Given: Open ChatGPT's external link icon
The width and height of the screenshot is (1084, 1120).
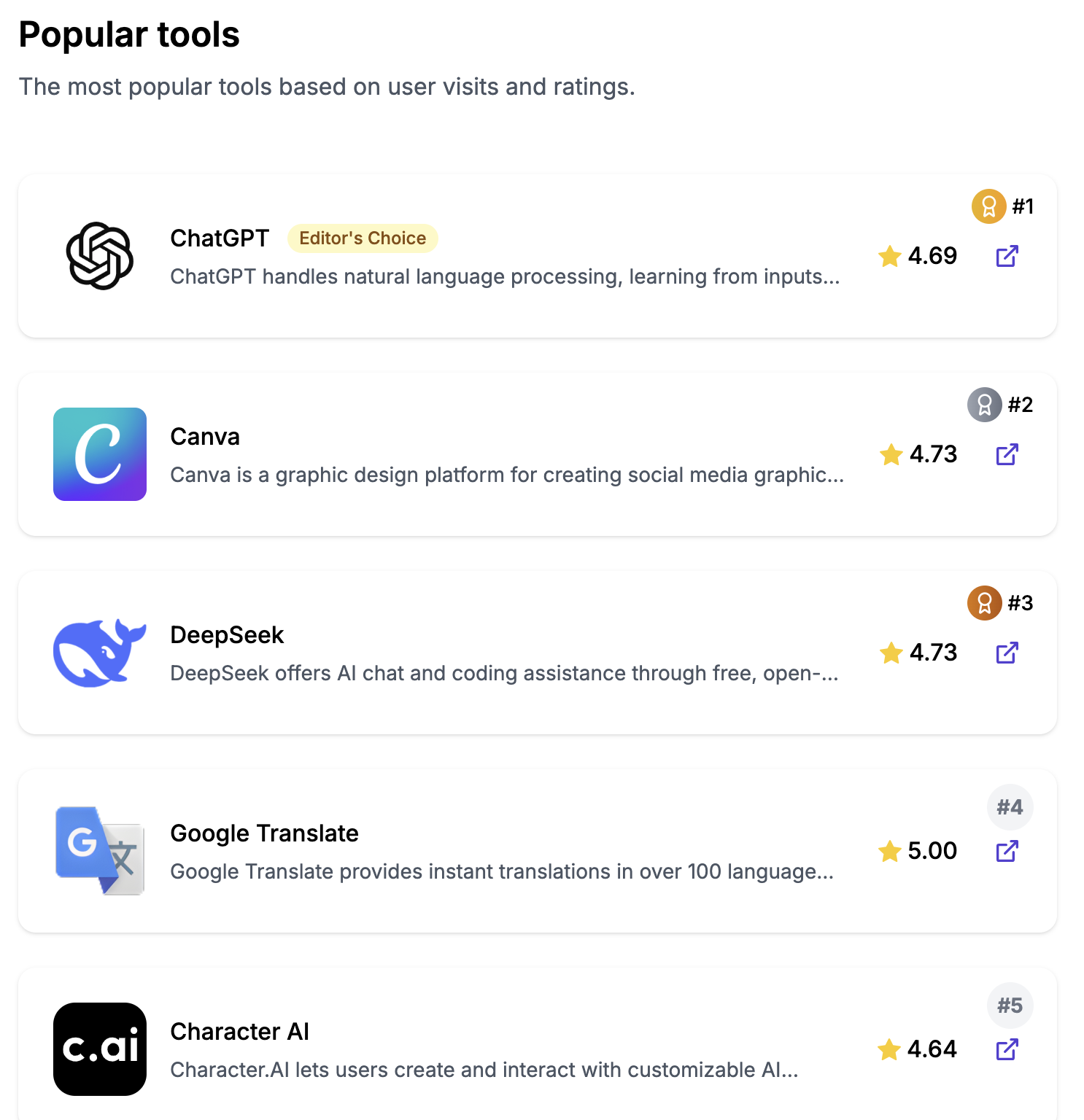Looking at the screenshot, I should [1007, 256].
